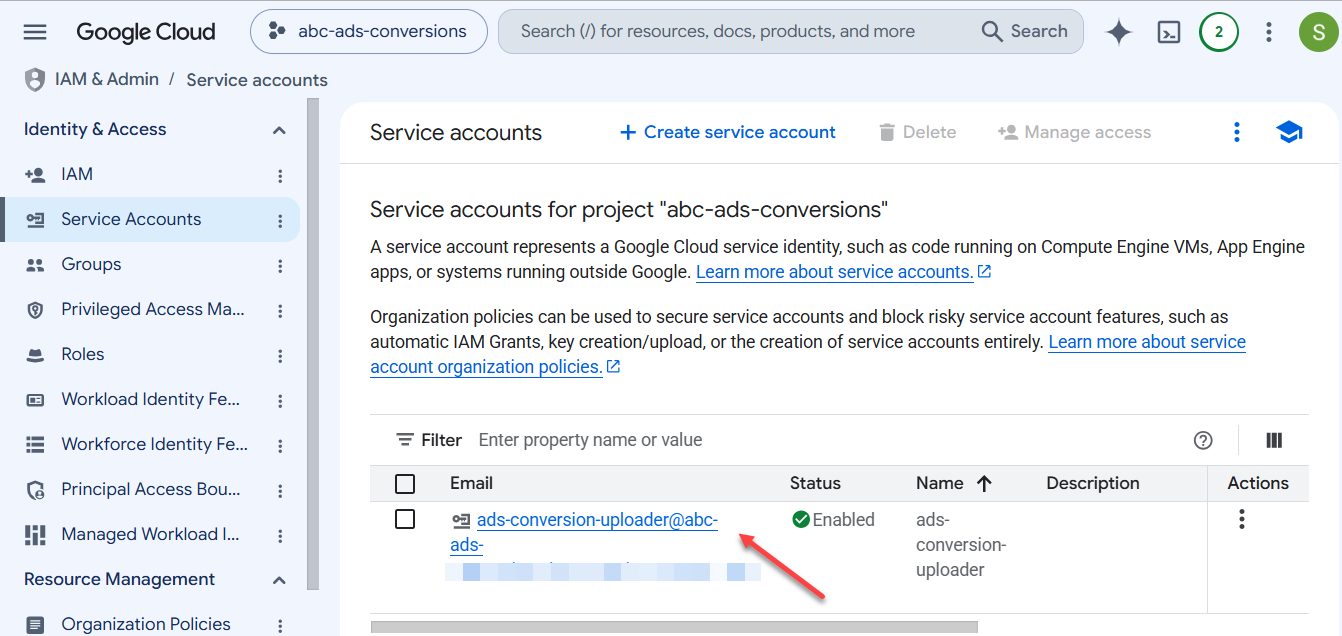Image resolution: width=1342 pixels, height=636 pixels.
Task: Click the Workload Identity Federation icon
Action: tap(35, 400)
